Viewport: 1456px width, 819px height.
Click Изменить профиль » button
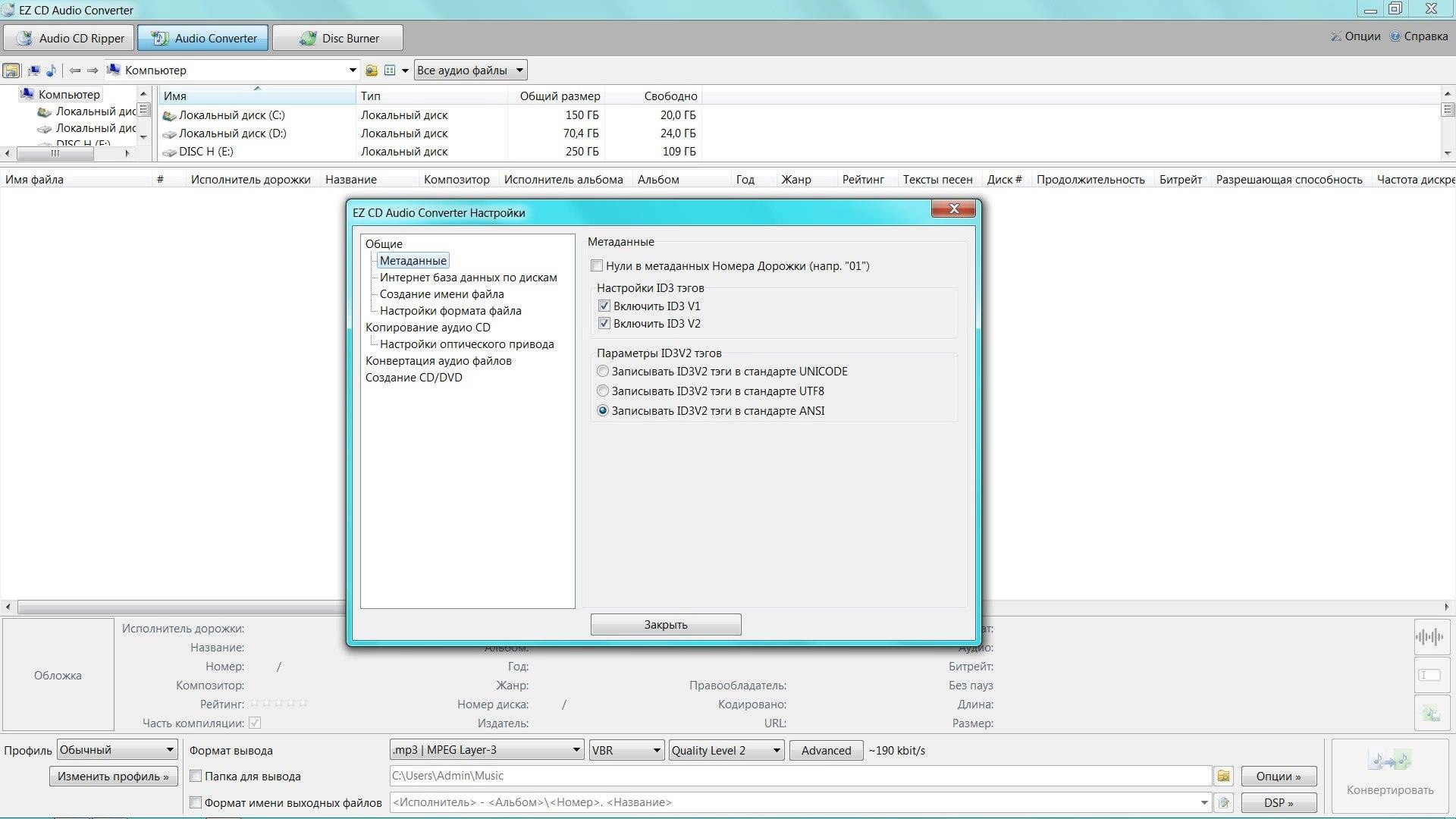coord(113,777)
